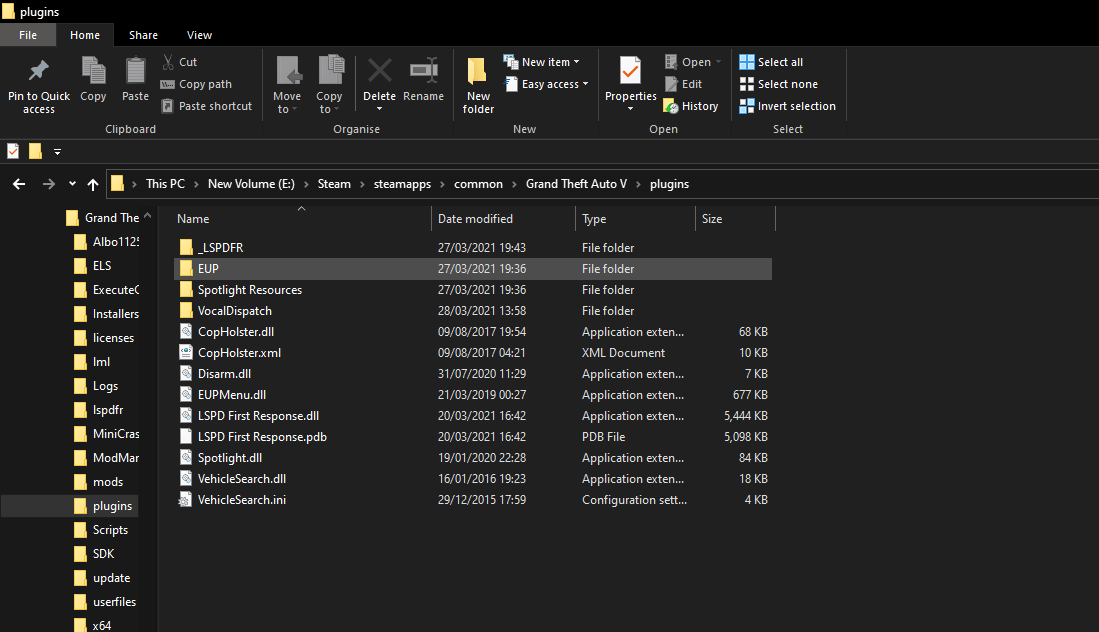1099x632 pixels.
Task: Navigate up one folder level with arrow
Action: click(93, 184)
